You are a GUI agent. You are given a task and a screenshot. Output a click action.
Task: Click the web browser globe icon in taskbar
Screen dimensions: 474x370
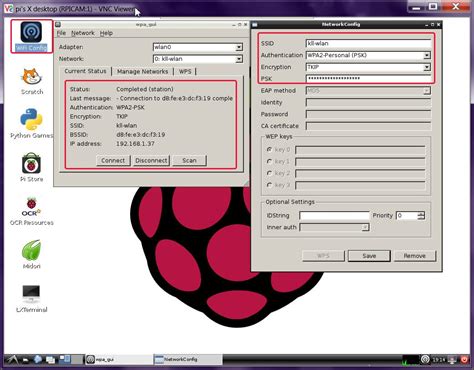38,359
